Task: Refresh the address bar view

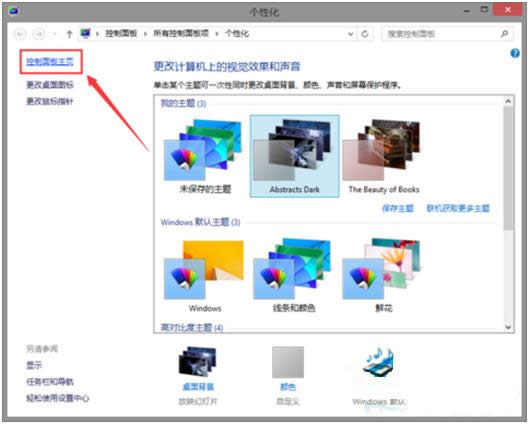Action: tap(365, 34)
